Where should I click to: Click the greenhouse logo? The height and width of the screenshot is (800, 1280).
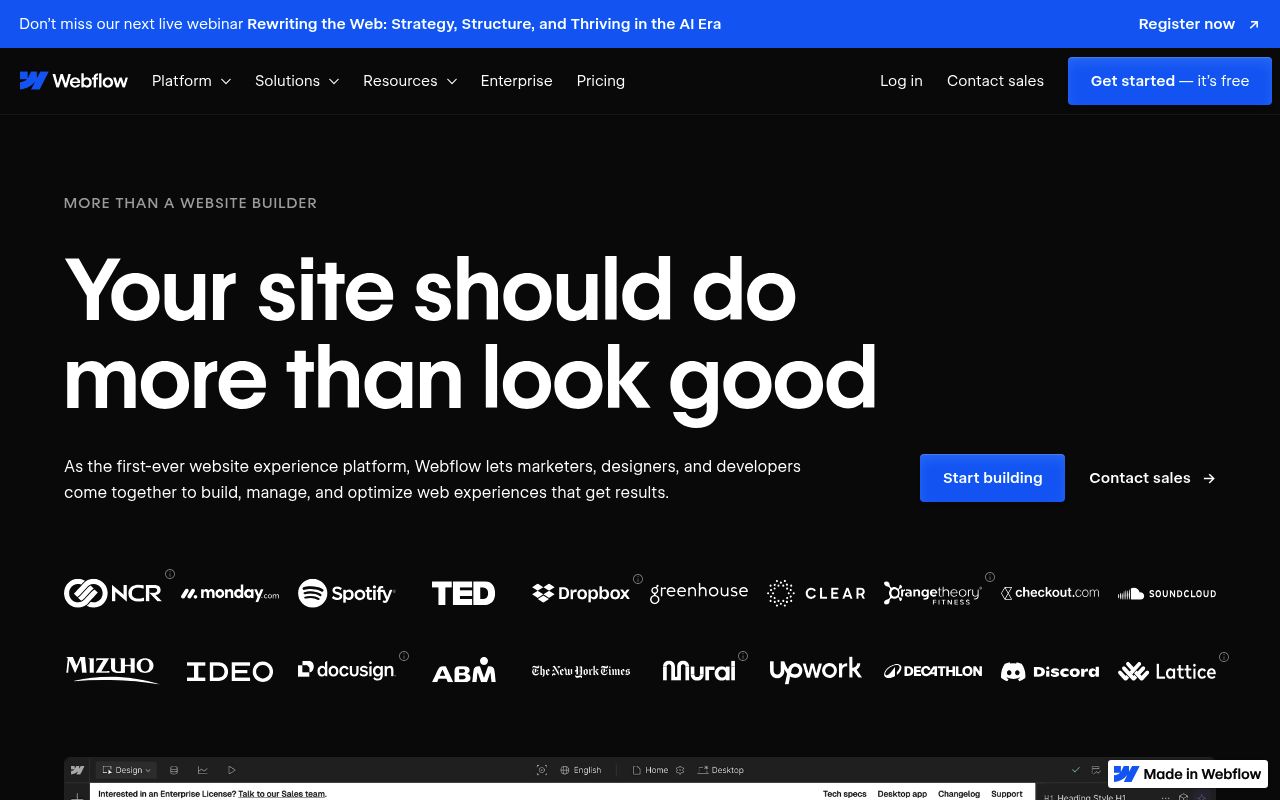click(699, 592)
